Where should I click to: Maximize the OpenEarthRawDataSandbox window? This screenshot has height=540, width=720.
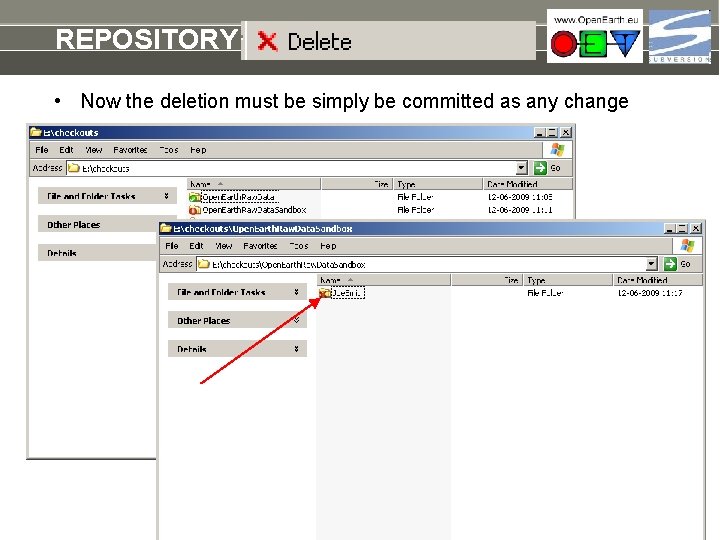click(682, 229)
